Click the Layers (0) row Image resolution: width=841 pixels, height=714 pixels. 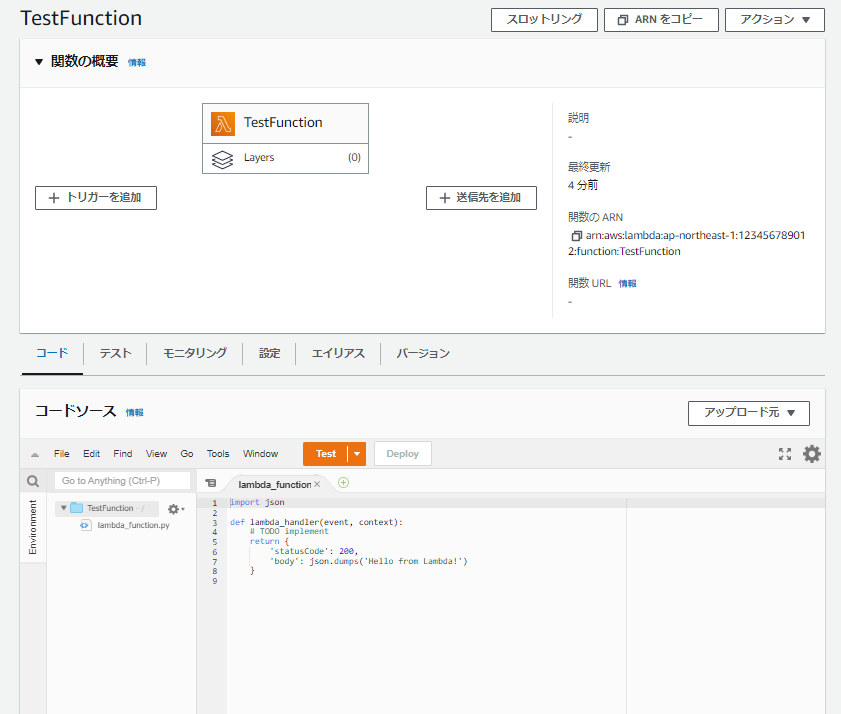pyautogui.click(x=285, y=159)
